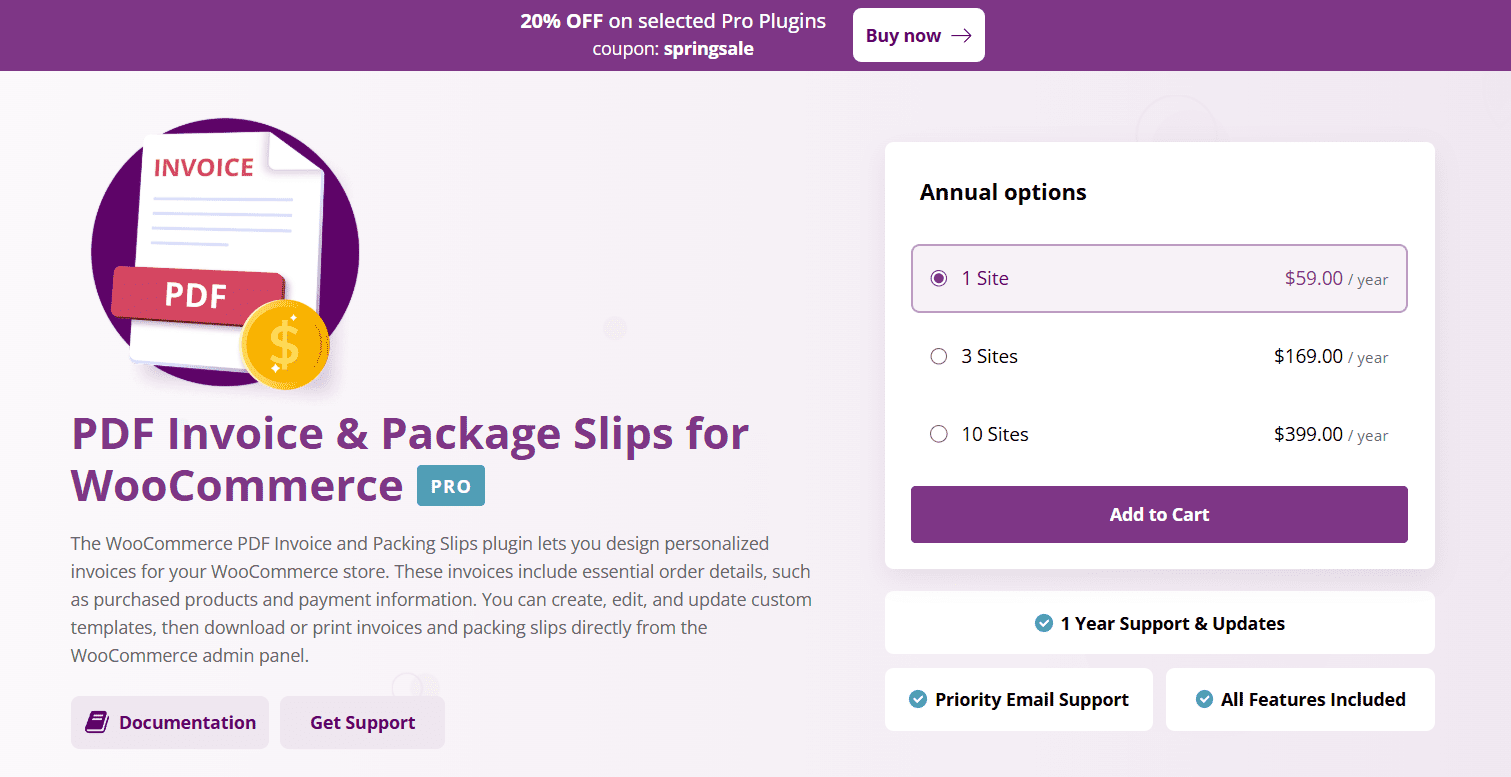Click the arrow icon in Buy now
1511x777 pixels.
click(961, 35)
